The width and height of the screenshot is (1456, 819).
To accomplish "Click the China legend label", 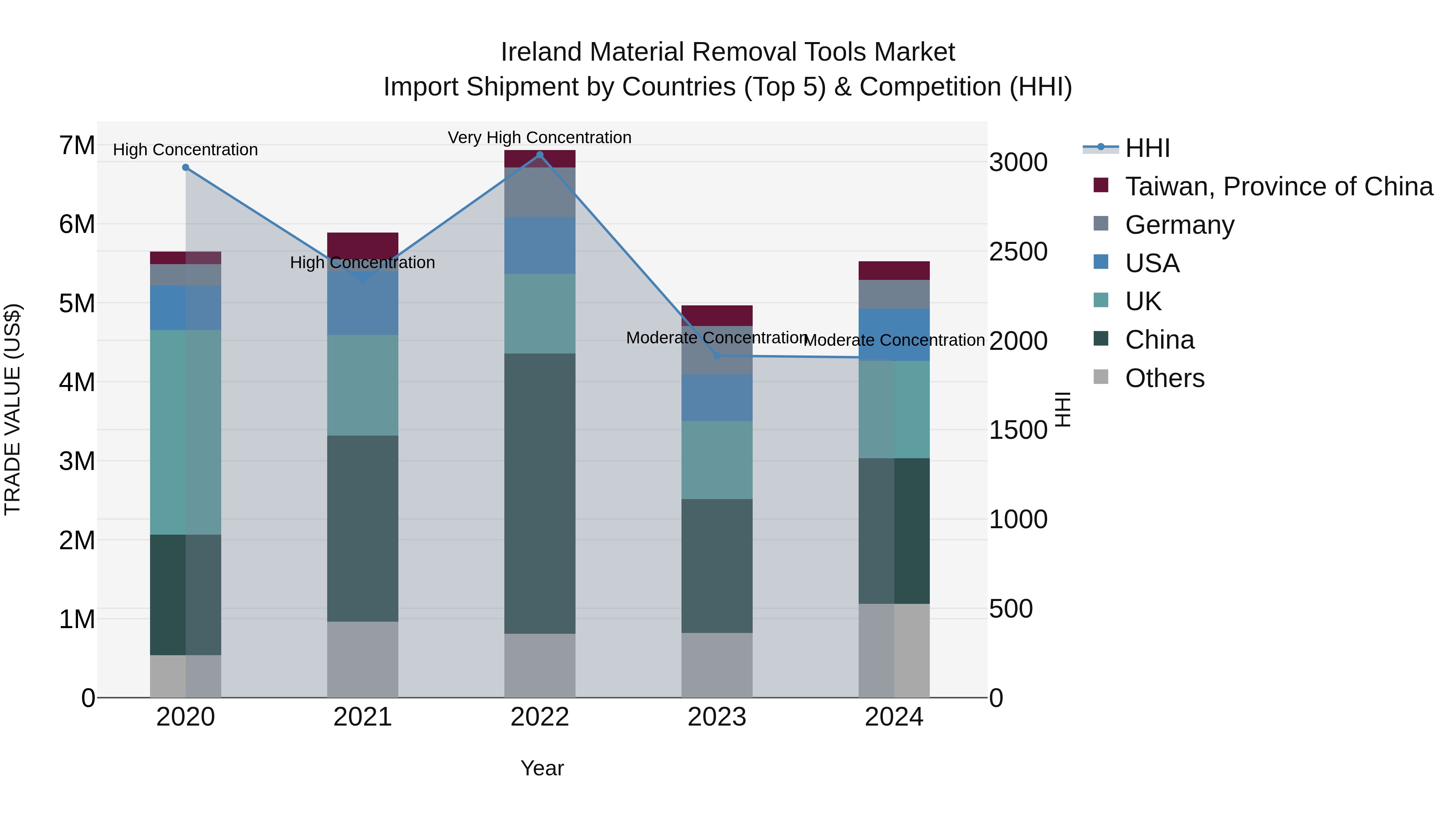I will click(x=1160, y=340).
